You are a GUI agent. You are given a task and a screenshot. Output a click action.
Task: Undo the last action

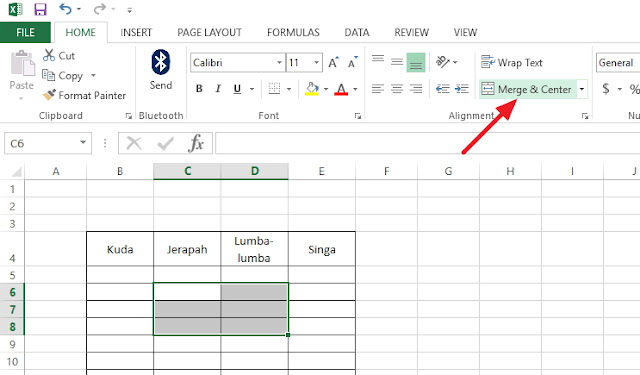pyautogui.click(x=65, y=9)
